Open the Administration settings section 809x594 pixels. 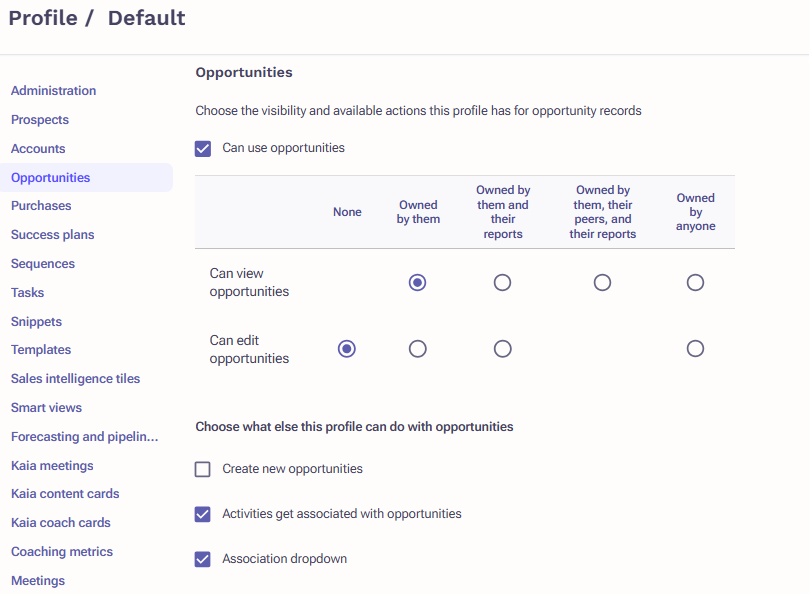pyautogui.click(x=54, y=91)
